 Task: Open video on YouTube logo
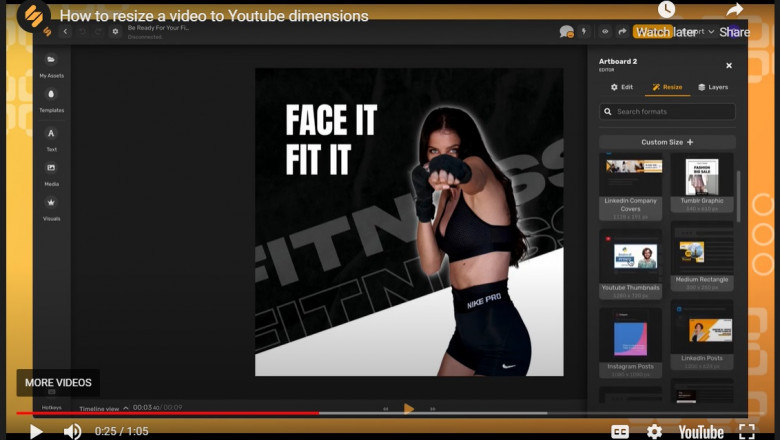coord(701,432)
